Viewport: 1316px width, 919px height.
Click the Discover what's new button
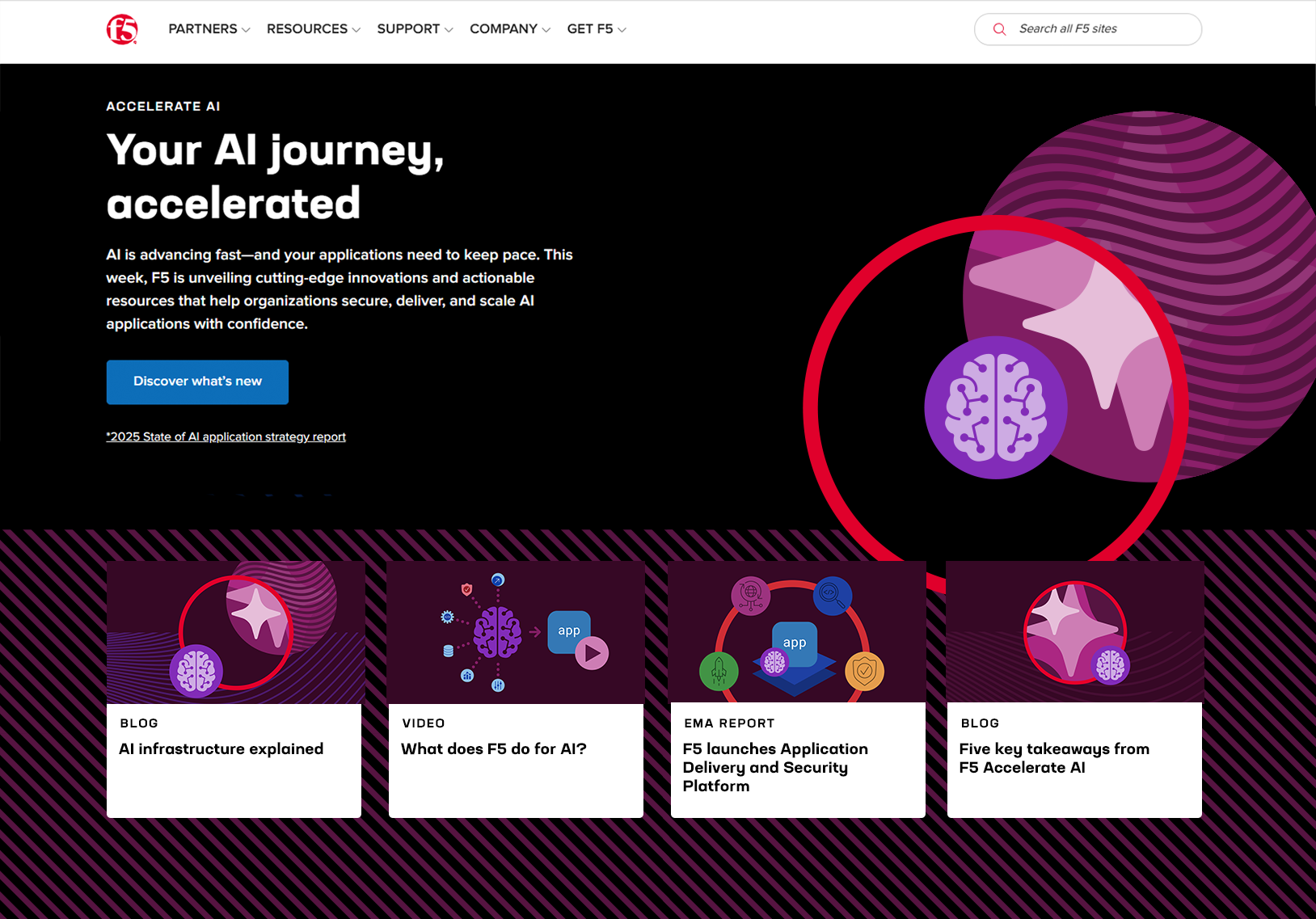point(197,382)
